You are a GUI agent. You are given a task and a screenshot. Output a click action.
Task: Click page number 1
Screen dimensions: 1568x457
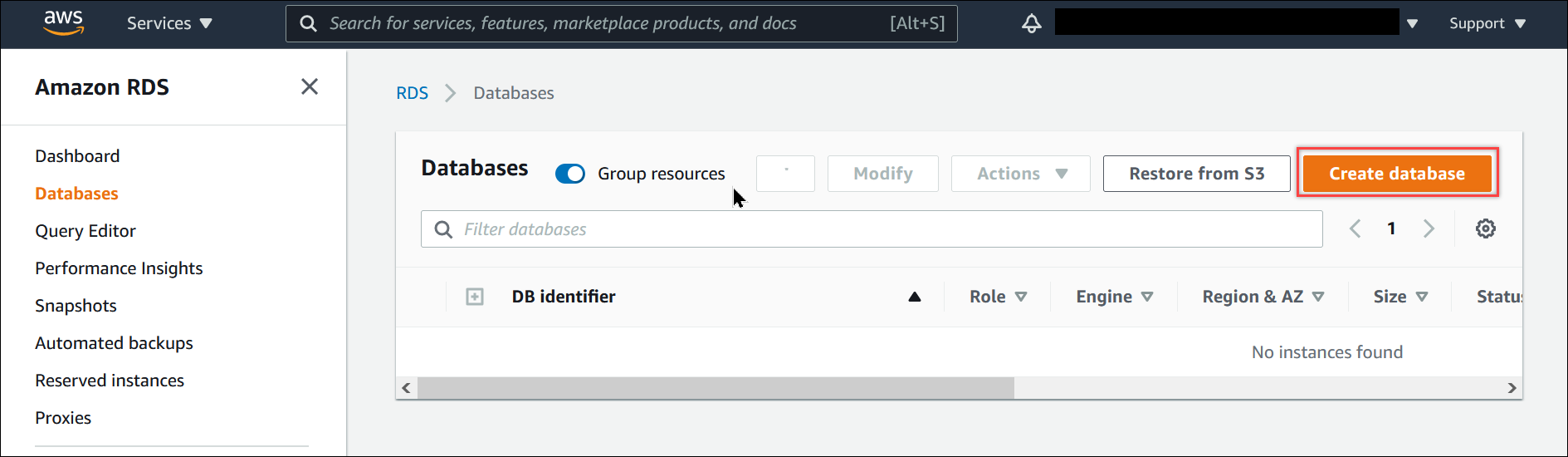pyautogui.click(x=1391, y=228)
